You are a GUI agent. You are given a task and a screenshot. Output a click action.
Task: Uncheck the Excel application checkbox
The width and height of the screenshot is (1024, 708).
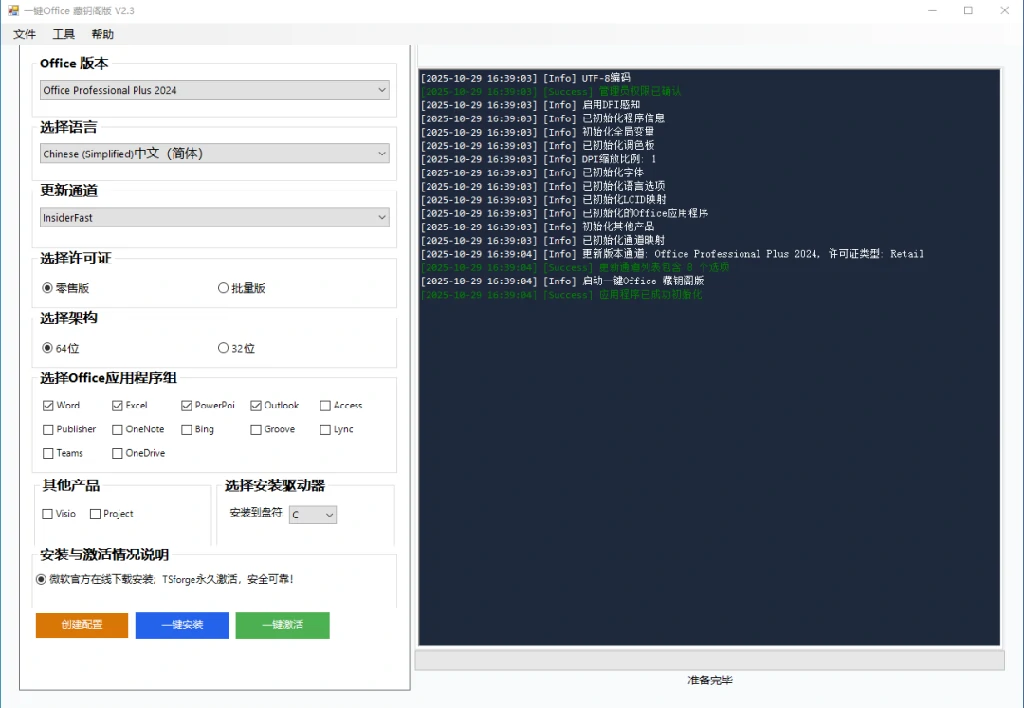click(x=116, y=405)
